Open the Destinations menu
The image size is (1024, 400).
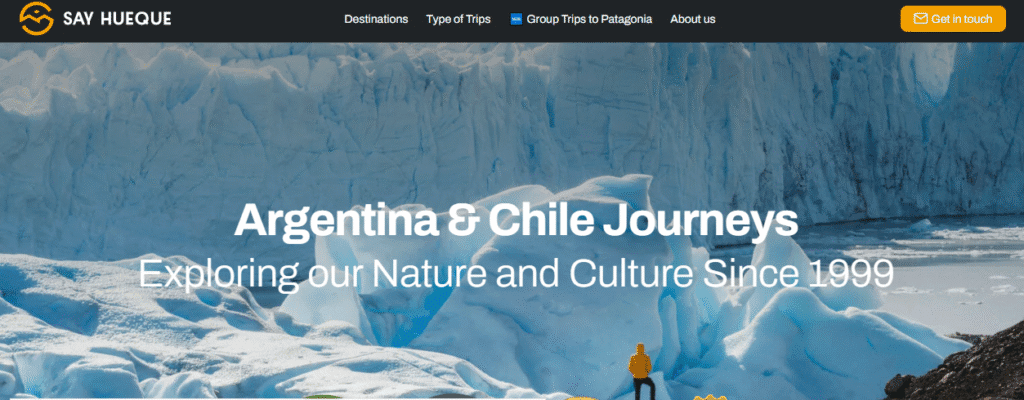coord(376,19)
